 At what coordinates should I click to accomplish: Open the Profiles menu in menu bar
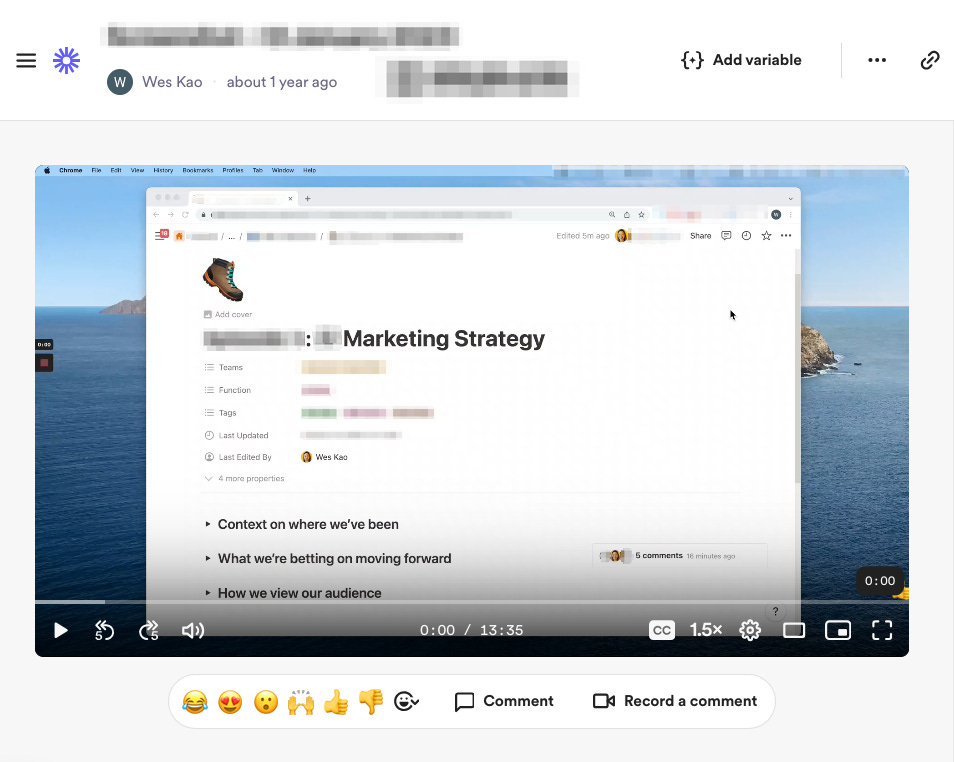(232, 170)
